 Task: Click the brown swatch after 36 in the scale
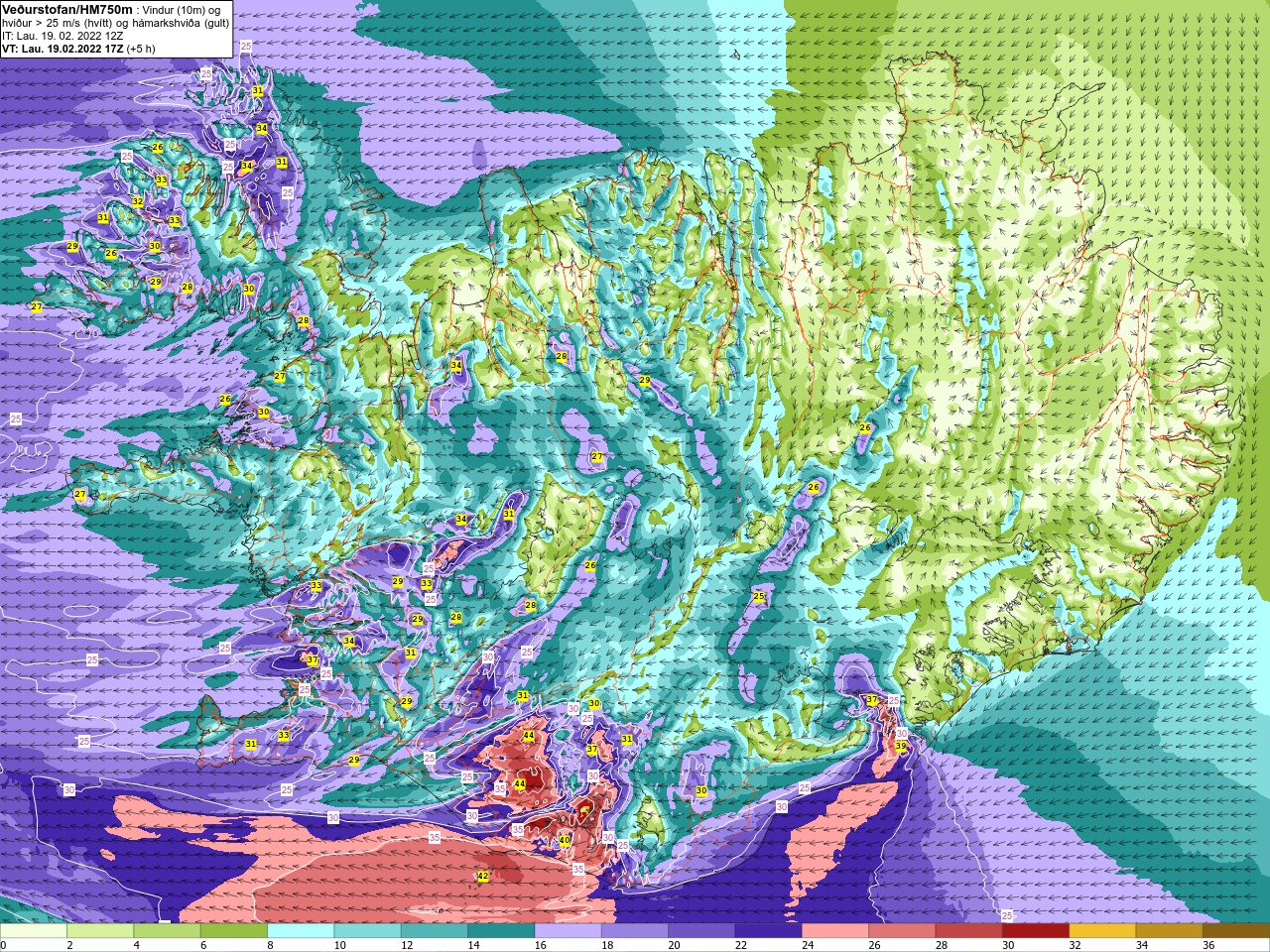point(1235,931)
